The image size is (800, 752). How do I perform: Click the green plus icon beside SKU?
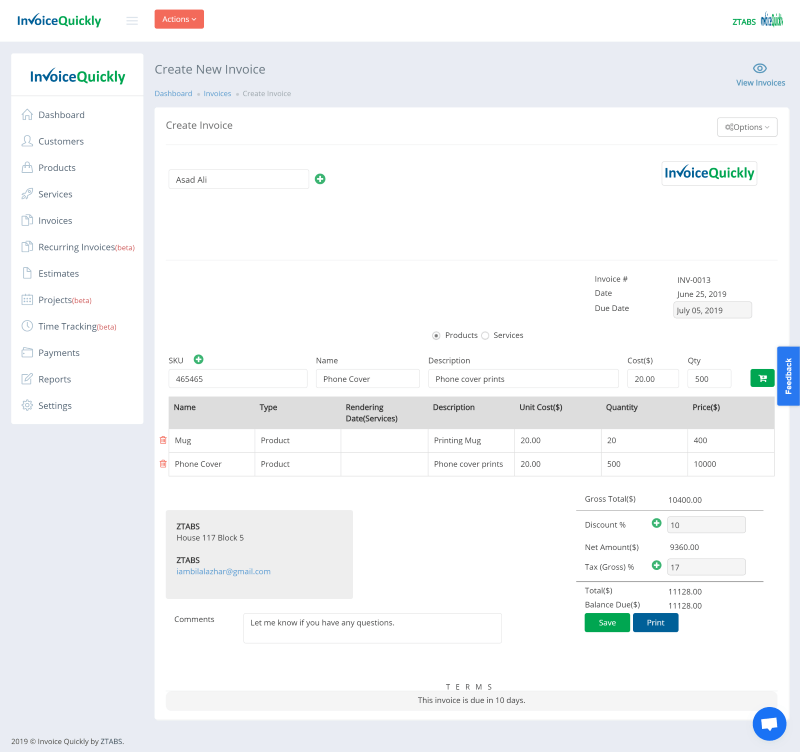click(198, 359)
